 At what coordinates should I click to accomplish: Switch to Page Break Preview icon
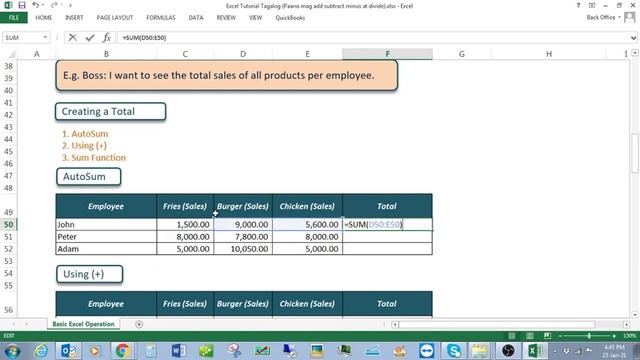click(547, 336)
